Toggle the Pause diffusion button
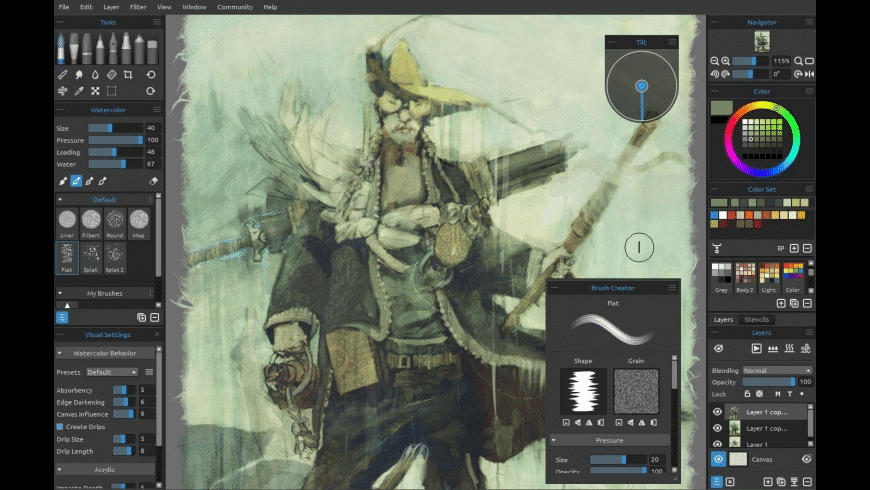Viewport: 870px width, 490px height. (756, 348)
